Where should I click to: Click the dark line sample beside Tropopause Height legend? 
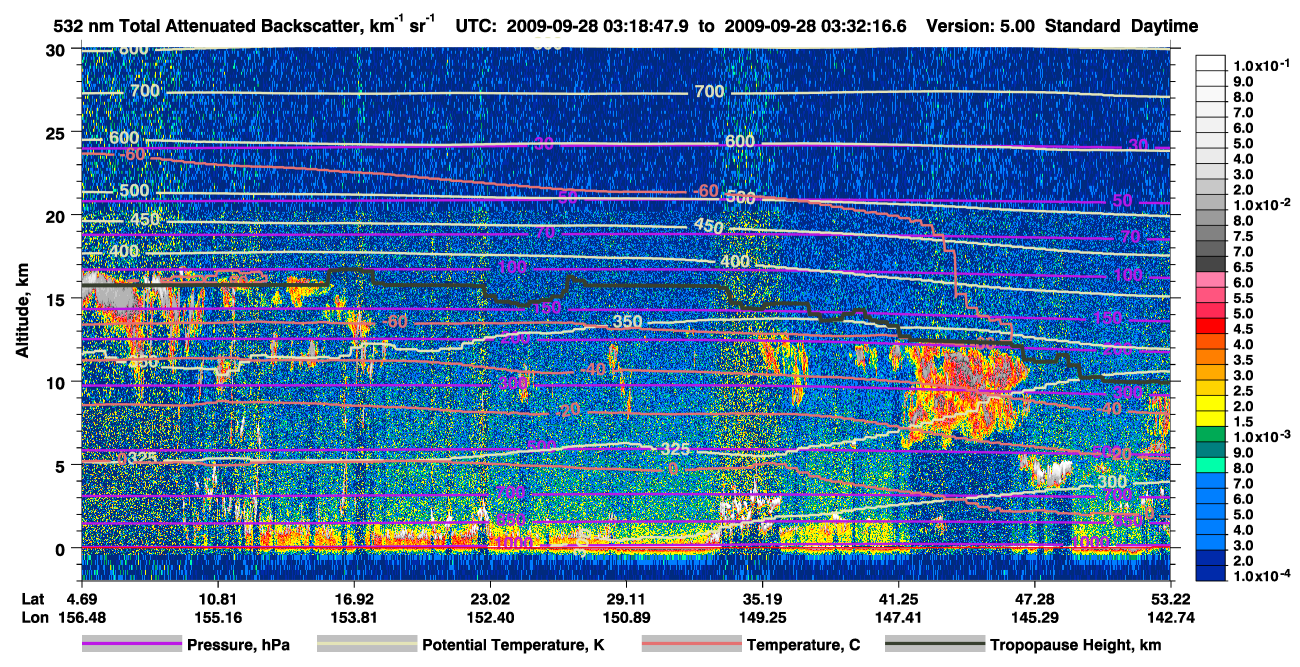934,645
